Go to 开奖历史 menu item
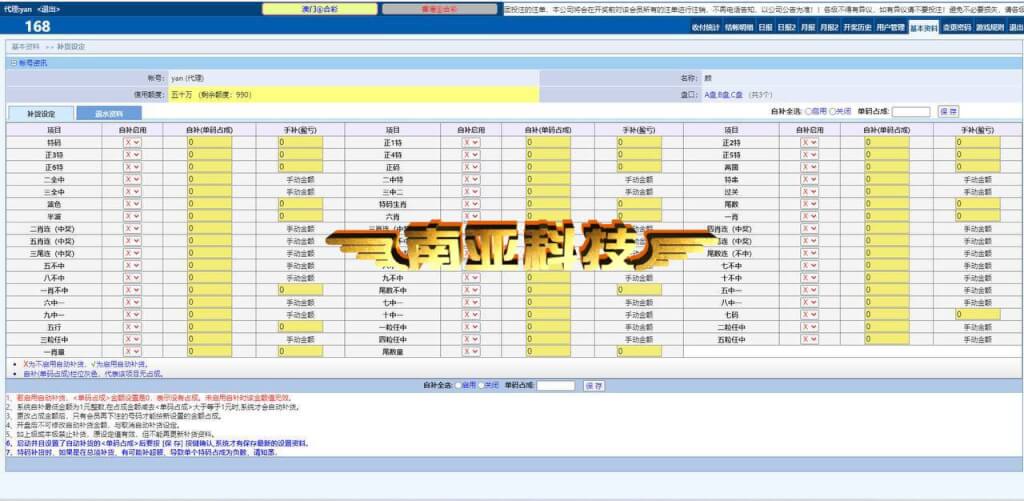This screenshot has height=501, width=1024. pyautogui.click(x=857, y=27)
